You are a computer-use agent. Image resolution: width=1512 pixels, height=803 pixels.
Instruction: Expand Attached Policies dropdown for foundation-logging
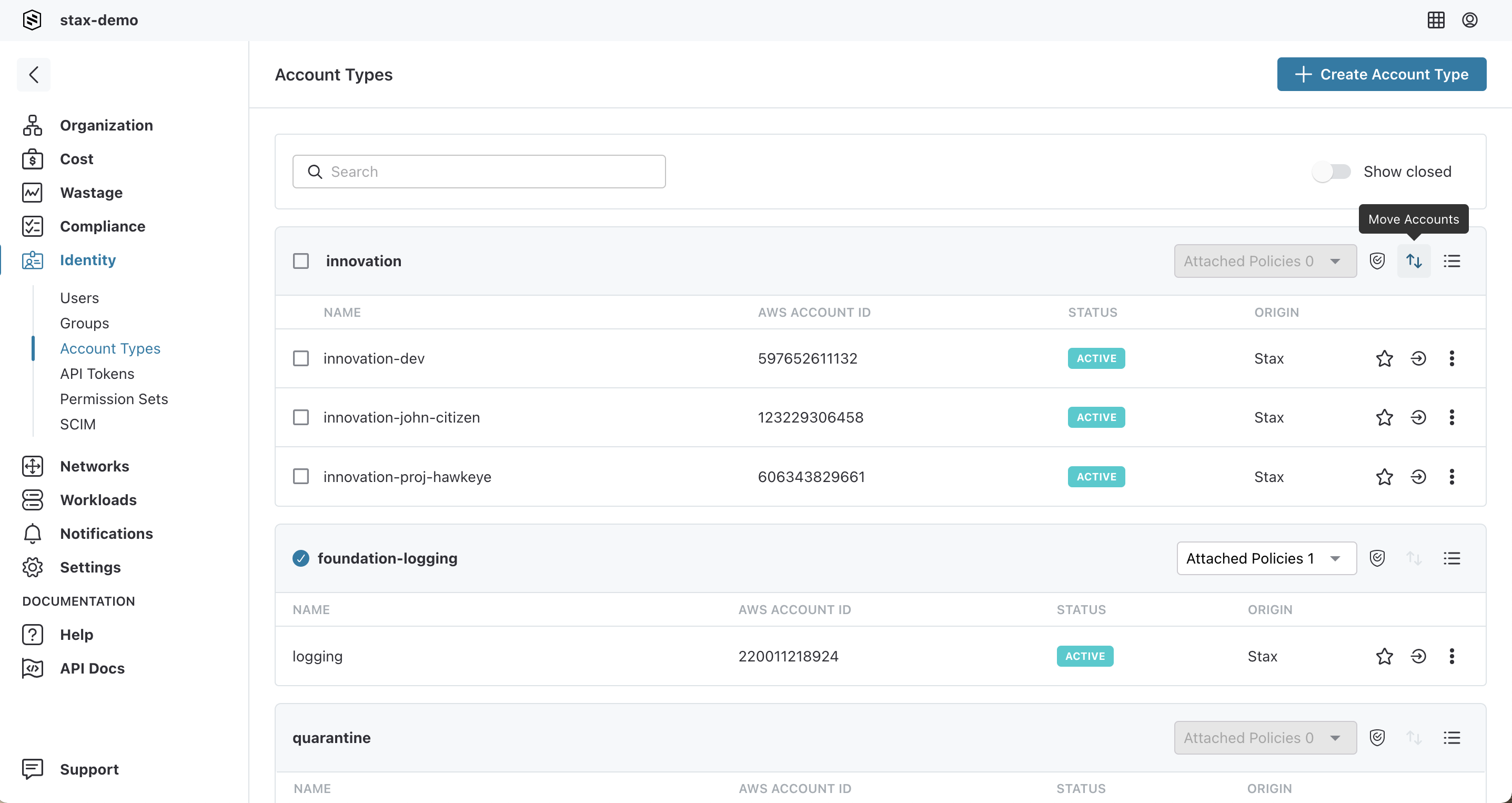point(1264,558)
